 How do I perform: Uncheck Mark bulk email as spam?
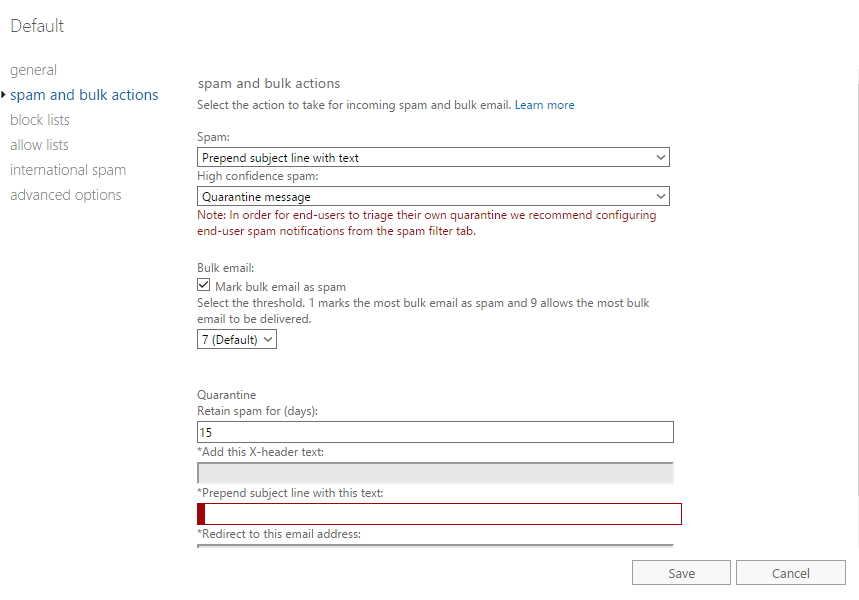[x=203, y=285]
